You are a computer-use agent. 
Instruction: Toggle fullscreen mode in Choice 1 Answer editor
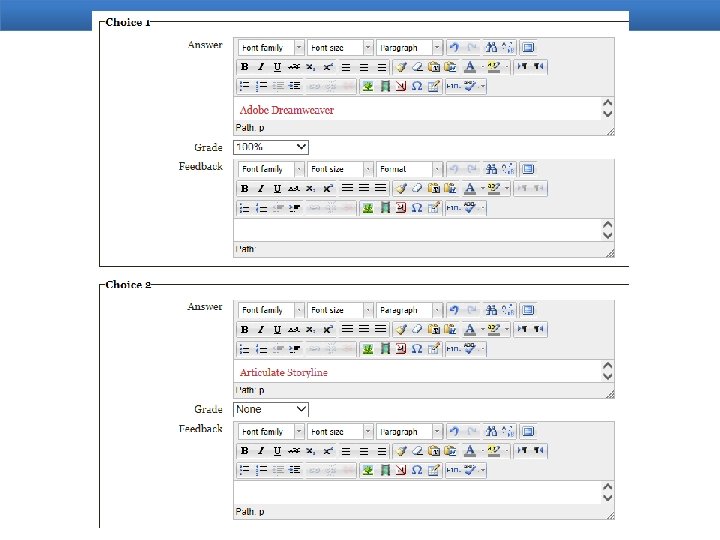[528, 47]
